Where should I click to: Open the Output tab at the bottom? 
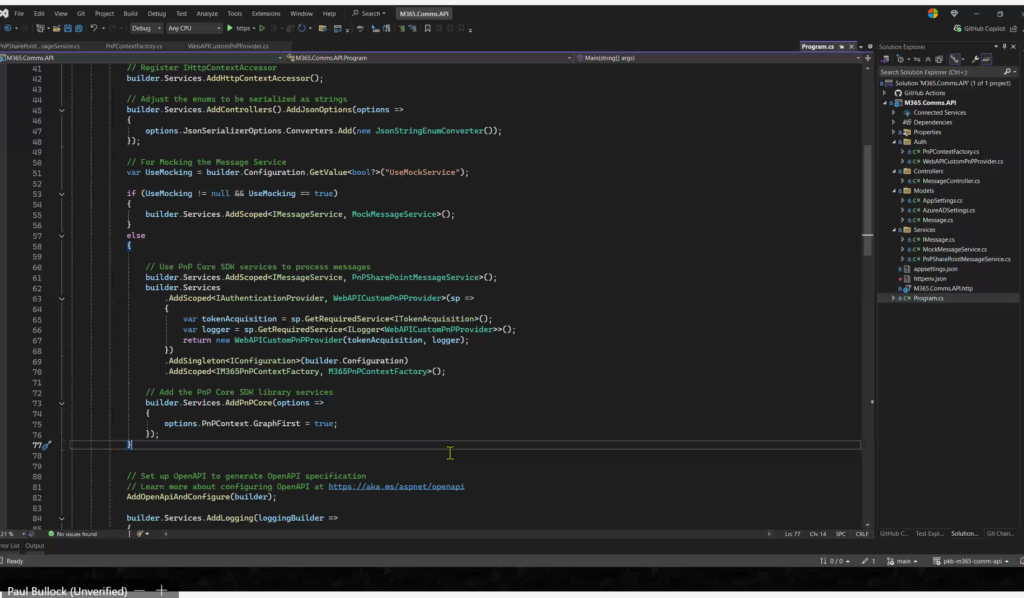[x=35, y=546]
